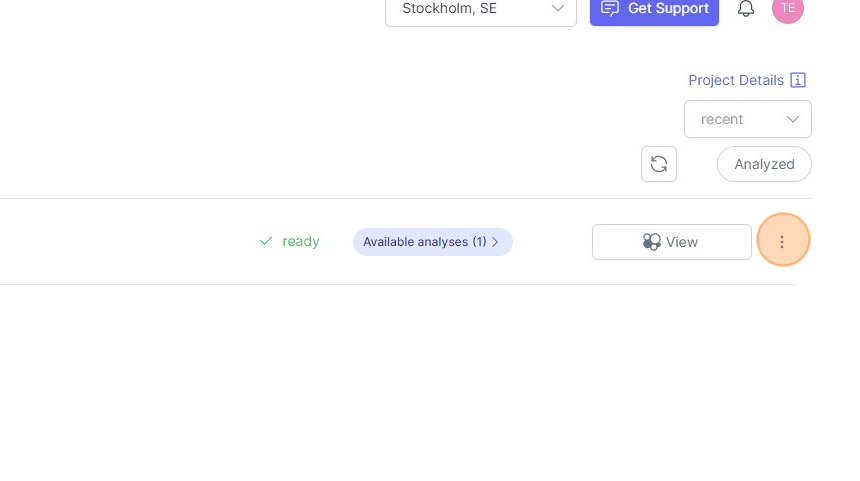
Task: Open the notifications bell
Action: click(745, 8)
